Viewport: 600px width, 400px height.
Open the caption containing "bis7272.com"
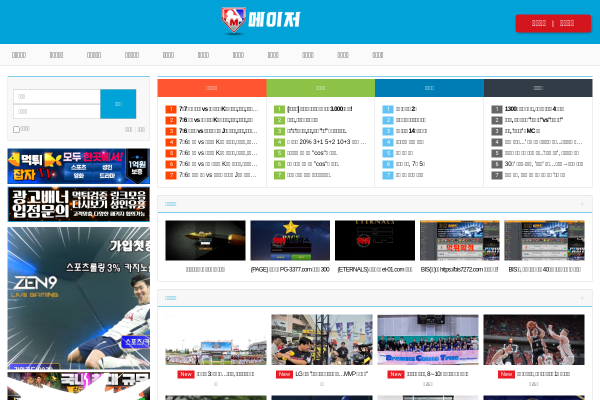pyautogui.click(x=460, y=269)
